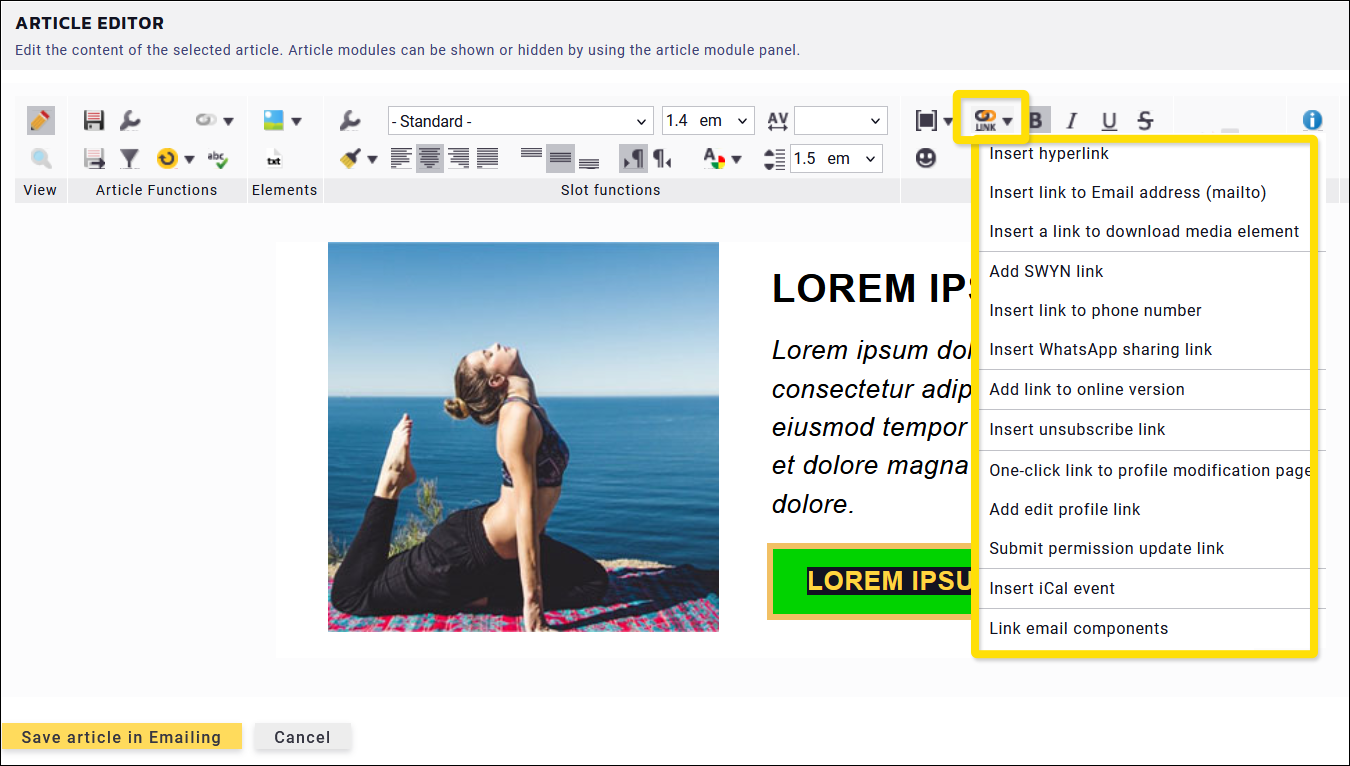The image size is (1350, 766).
Task: Choose Insert WhatsApp sharing link
Action: 1100,349
